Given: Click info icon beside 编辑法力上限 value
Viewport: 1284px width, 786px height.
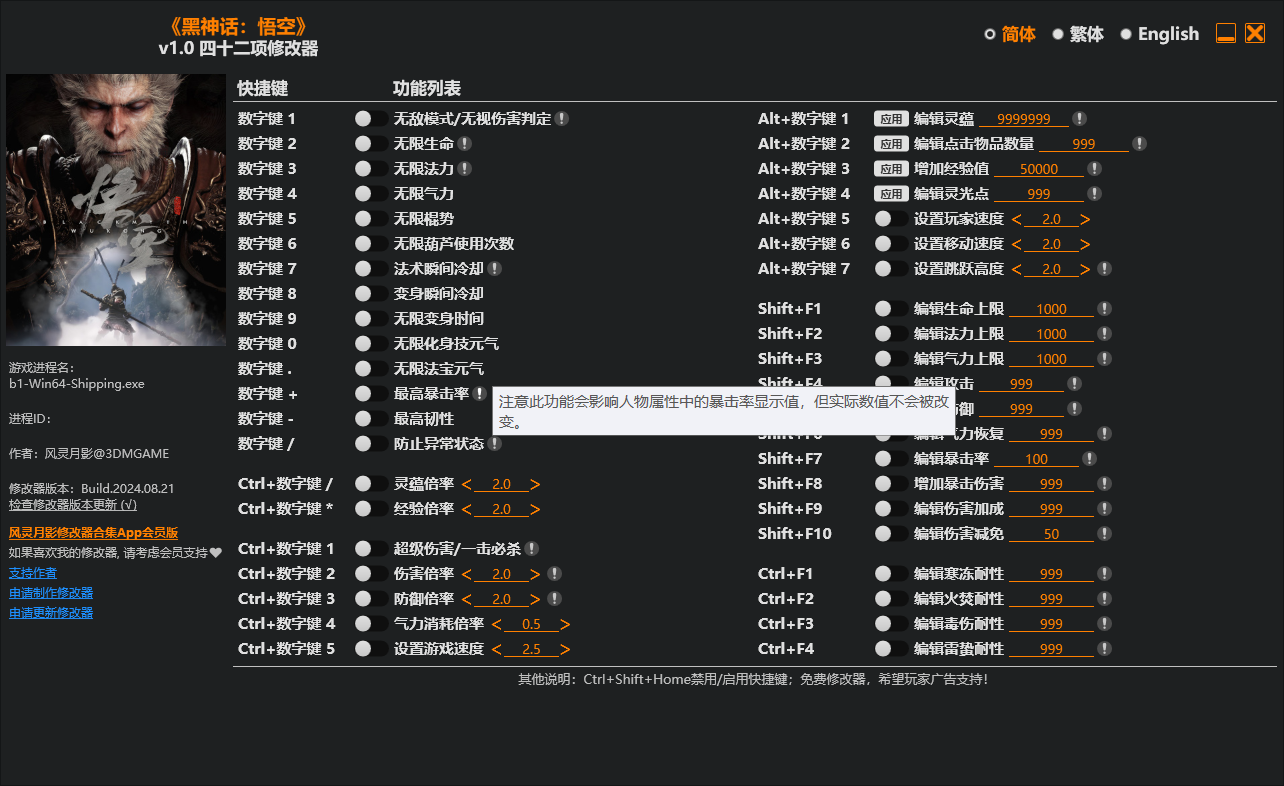Looking at the screenshot, I should click(x=1104, y=334).
